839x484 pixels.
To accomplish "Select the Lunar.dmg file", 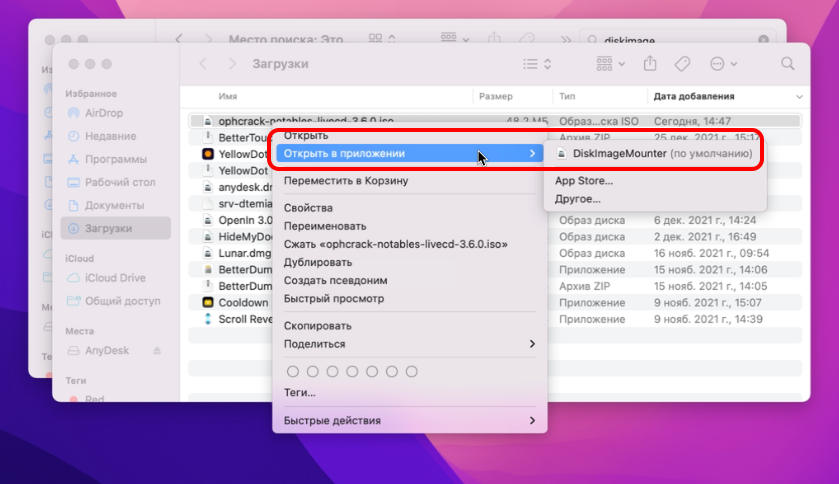I will [495, 253].
